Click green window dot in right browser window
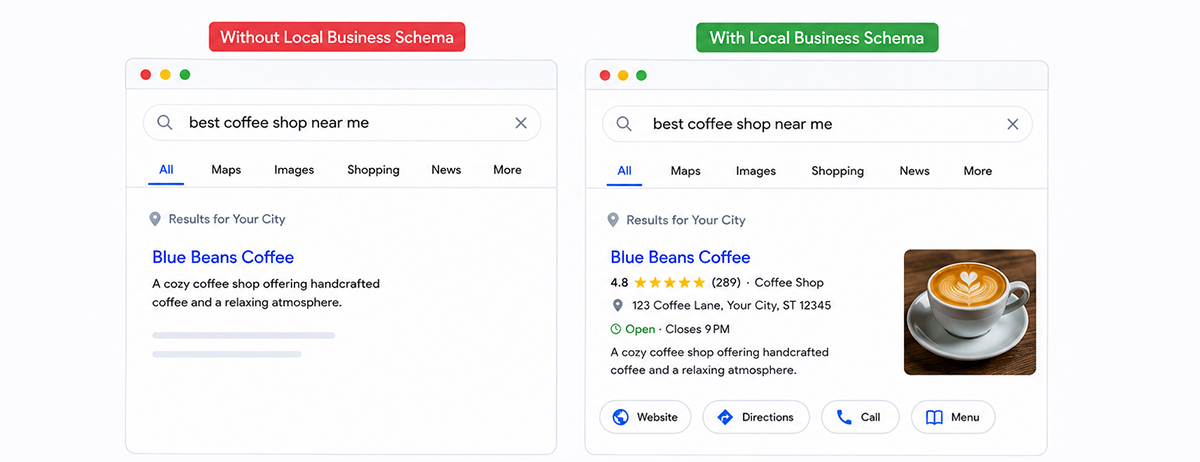This screenshot has height=462, width=1200. tap(642, 76)
